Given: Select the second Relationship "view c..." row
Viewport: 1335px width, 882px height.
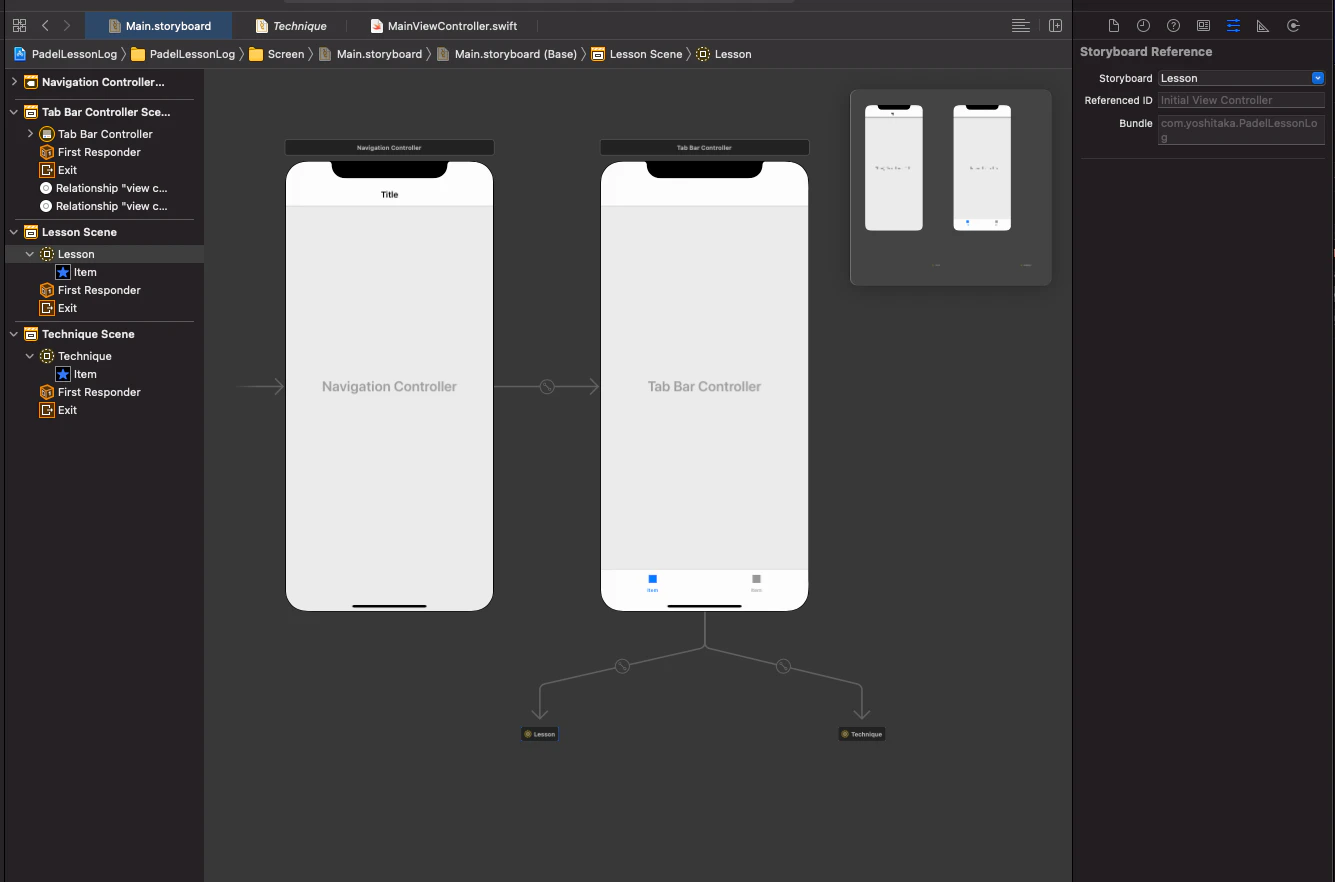Looking at the screenshot, I should [103, 206].
